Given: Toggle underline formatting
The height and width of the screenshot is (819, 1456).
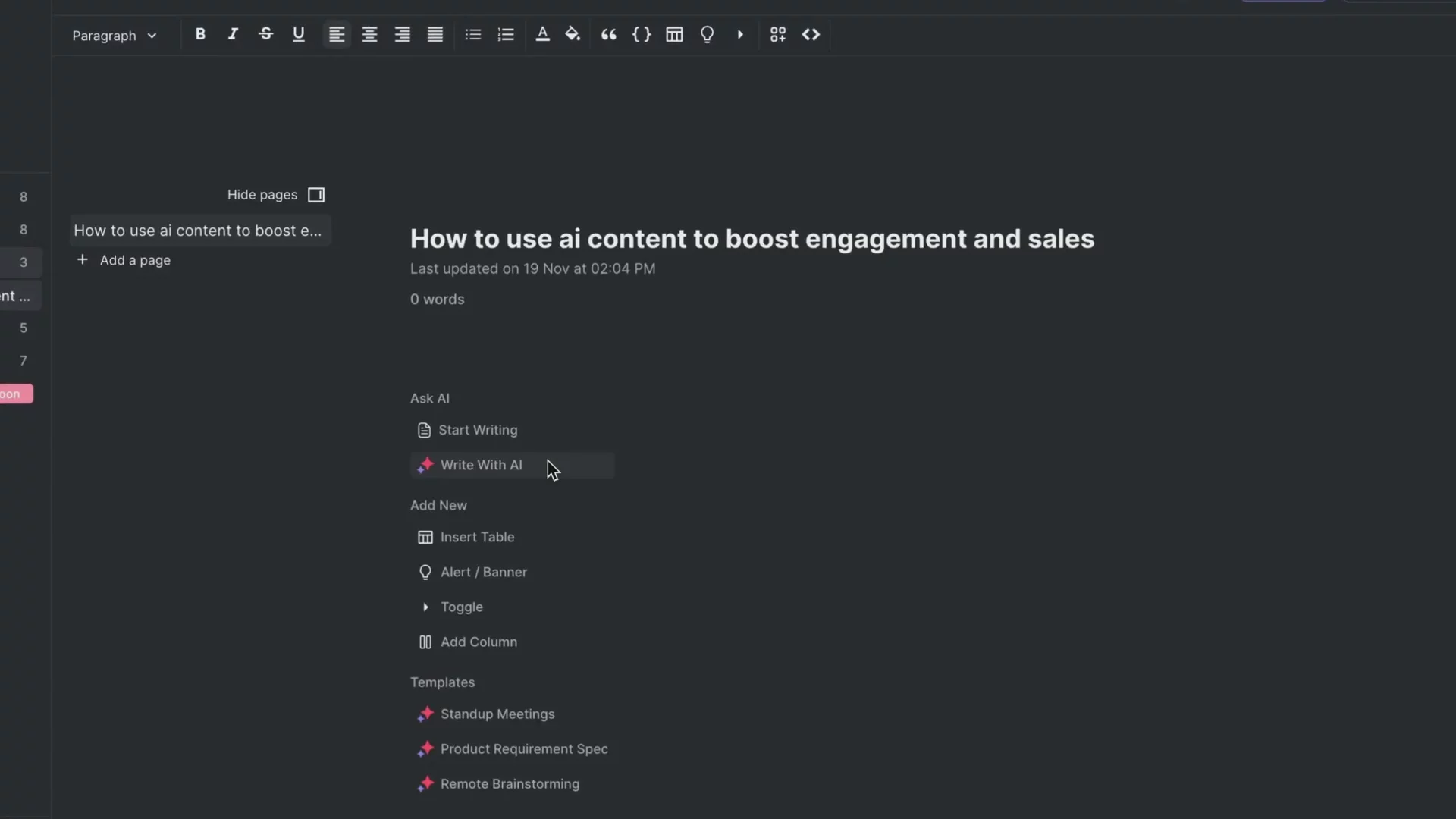Looking at the screenshot, I should click(x=298, y=34).
